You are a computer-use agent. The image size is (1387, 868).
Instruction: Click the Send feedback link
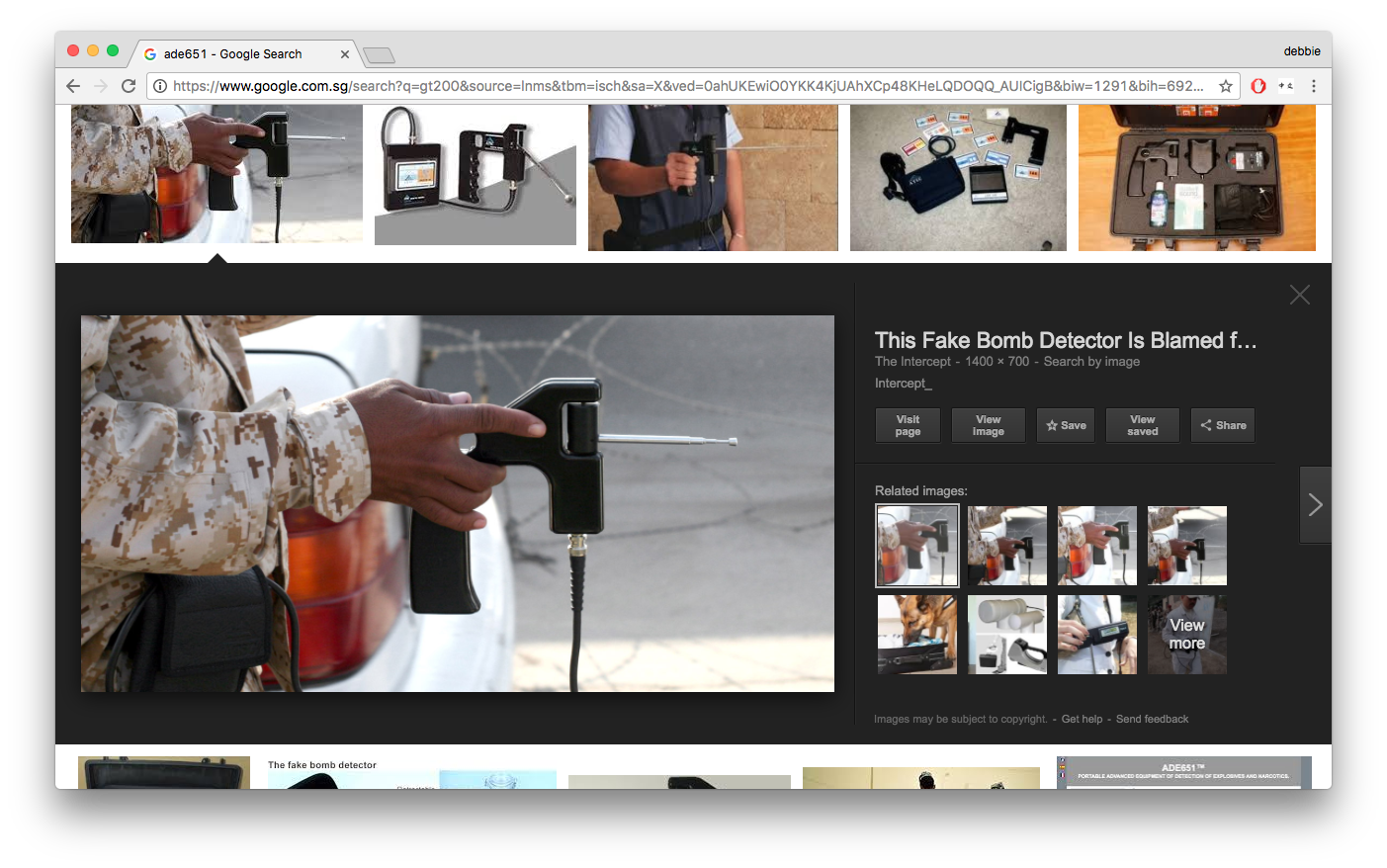tap(1152, 719)
